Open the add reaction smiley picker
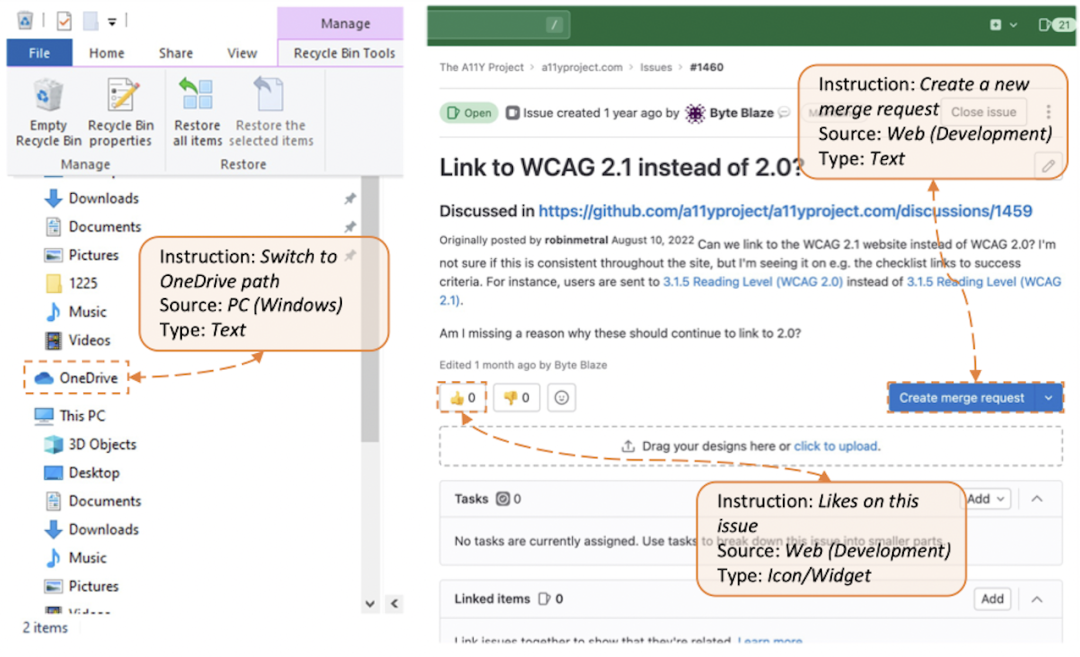1080x657 pixels. [561, 397]
